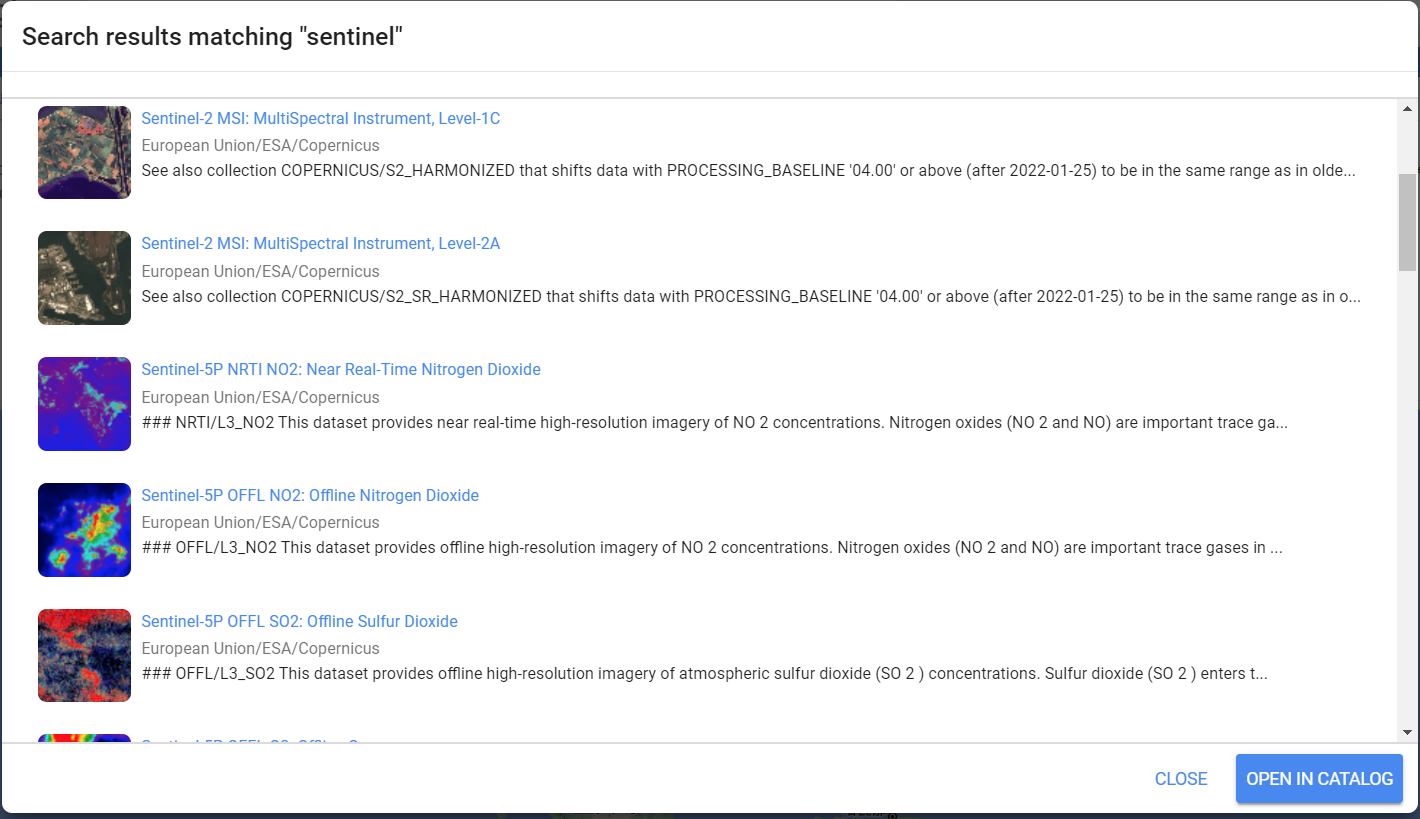Screen dimensions: 1420x819
Task: Click the search results dialog title
Action: [212, 37]
